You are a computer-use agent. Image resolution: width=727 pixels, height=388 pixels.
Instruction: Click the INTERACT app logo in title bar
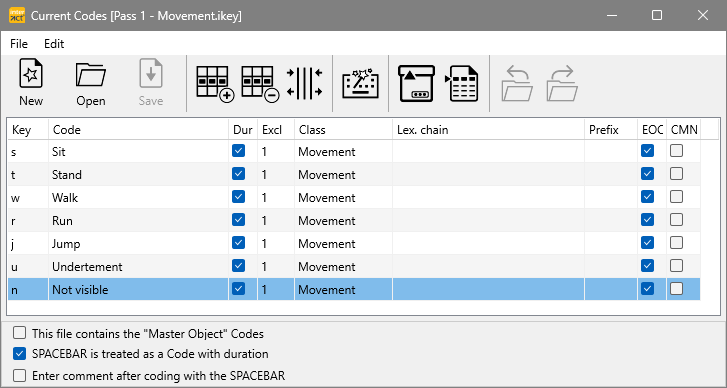pyautogui.click(x=17, y=15)
